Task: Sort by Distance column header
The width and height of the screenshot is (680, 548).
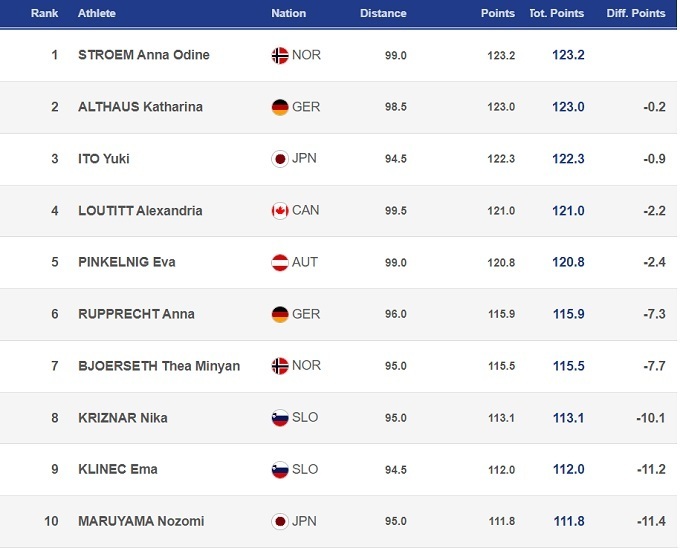Action: (x=383, y=14)
